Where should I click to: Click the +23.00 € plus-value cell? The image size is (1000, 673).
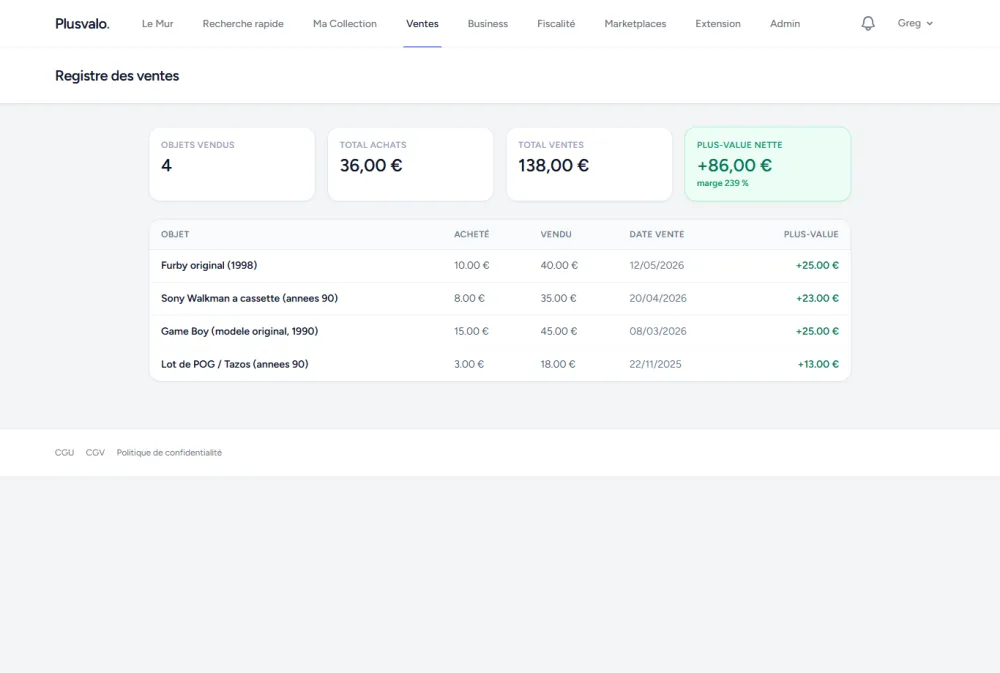click(x=817, y=299)
